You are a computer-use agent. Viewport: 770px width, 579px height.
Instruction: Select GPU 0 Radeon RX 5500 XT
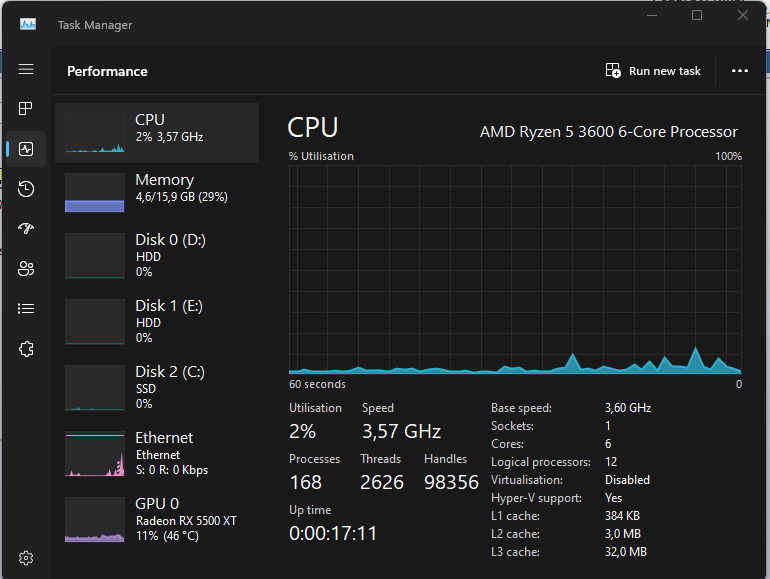(157, 519)
